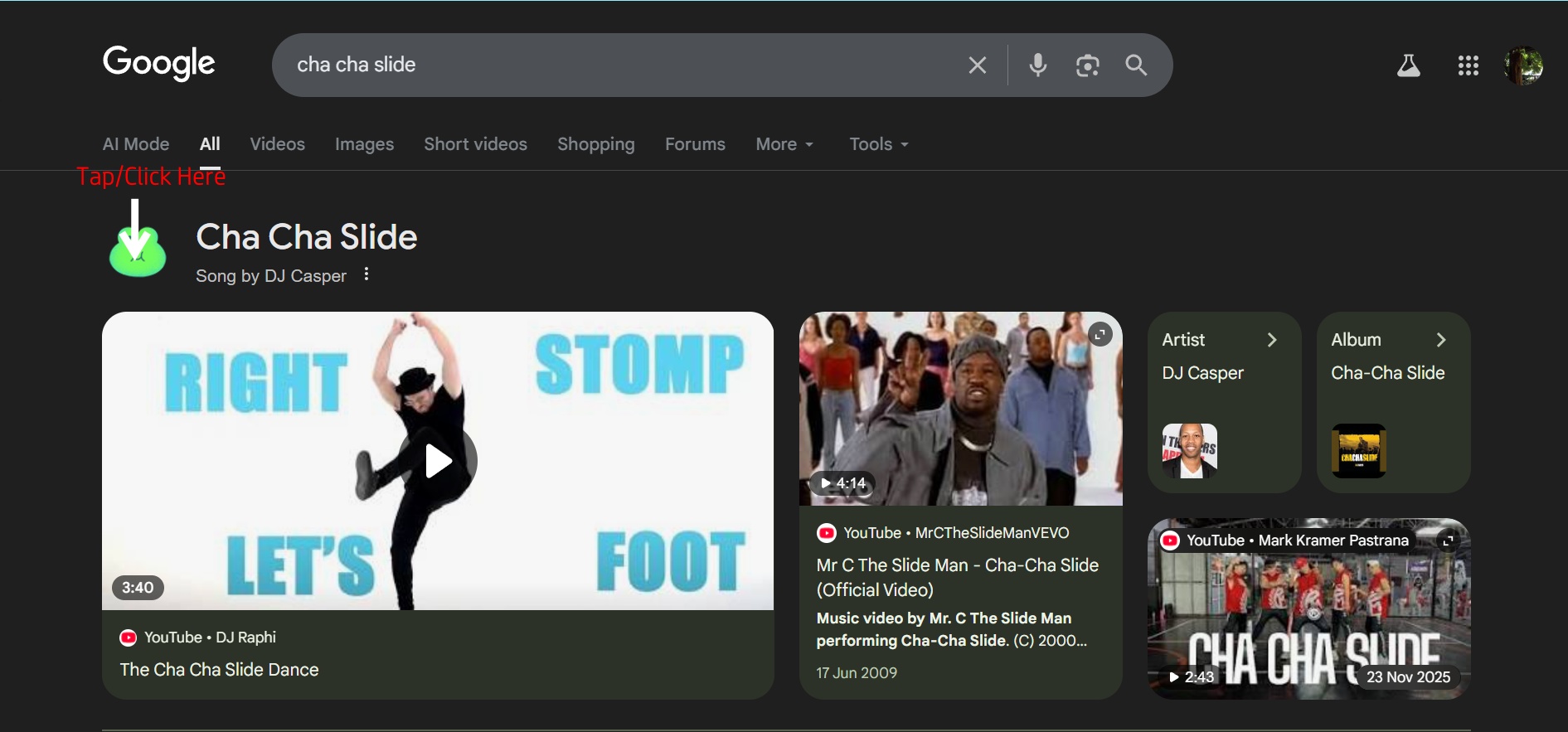Viewport: 1568px width, 732px height.
Task: Expand the Album card chevron
Action: (x=1441, y=340)
